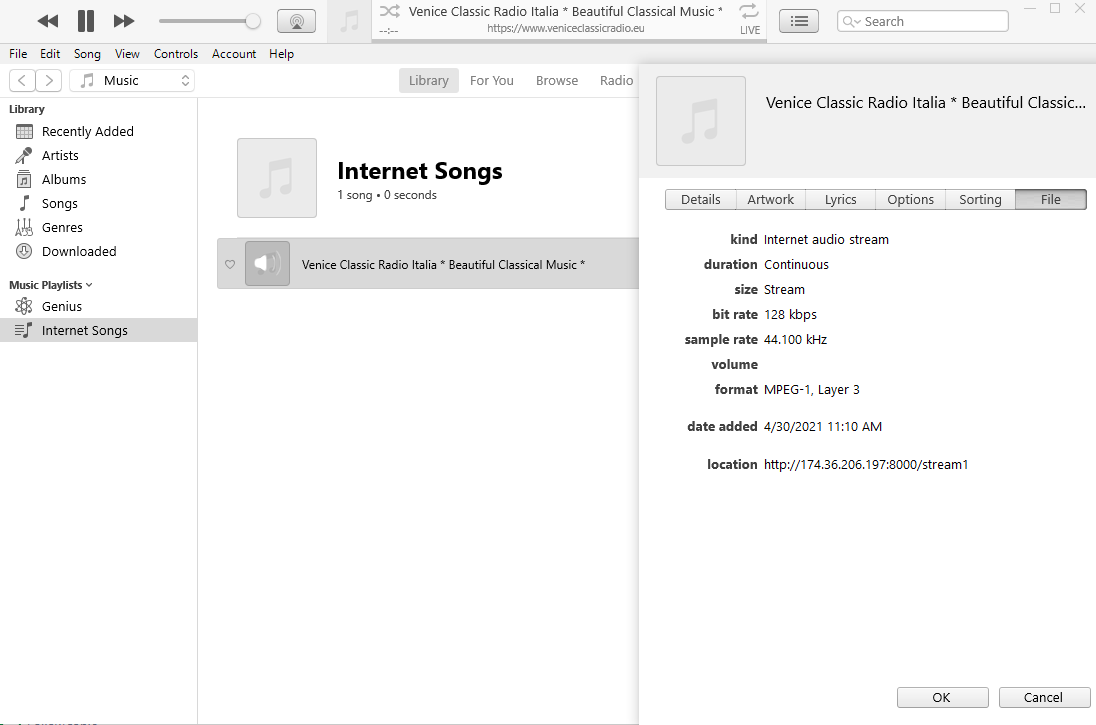Toggle shuffle icon in the now-playing display
The height and width of the screenshot is (725, 1096).
[x=389, y=10]
